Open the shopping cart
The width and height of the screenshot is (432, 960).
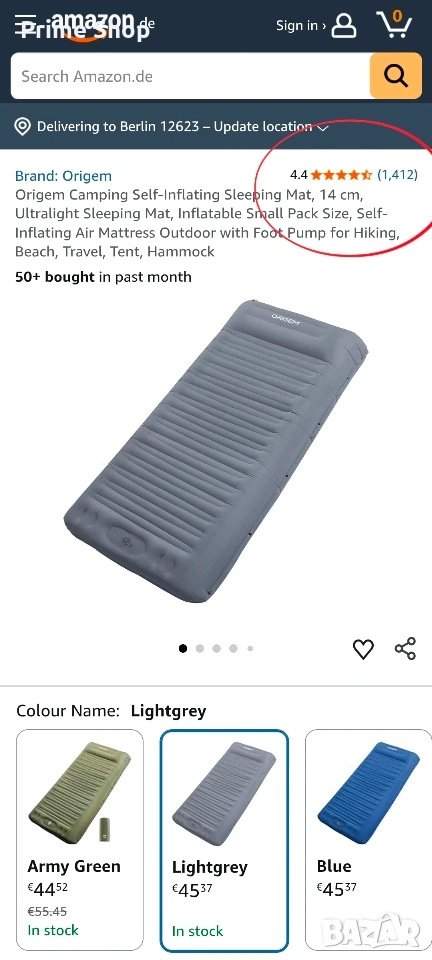[395, 24]
